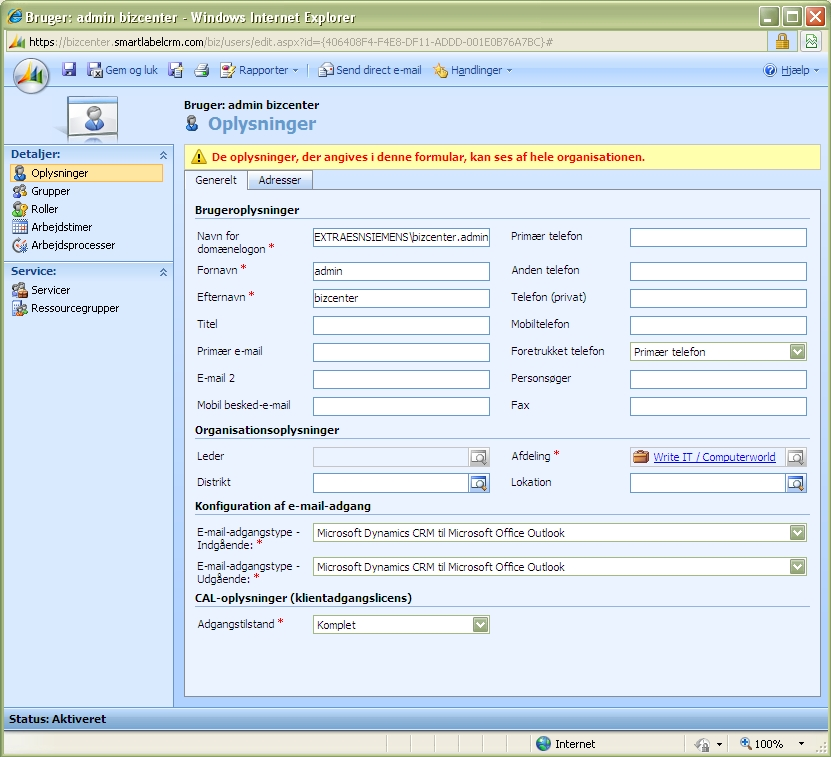
Task: Click the print icon in toolbar
Action: [x=201, y=70]
